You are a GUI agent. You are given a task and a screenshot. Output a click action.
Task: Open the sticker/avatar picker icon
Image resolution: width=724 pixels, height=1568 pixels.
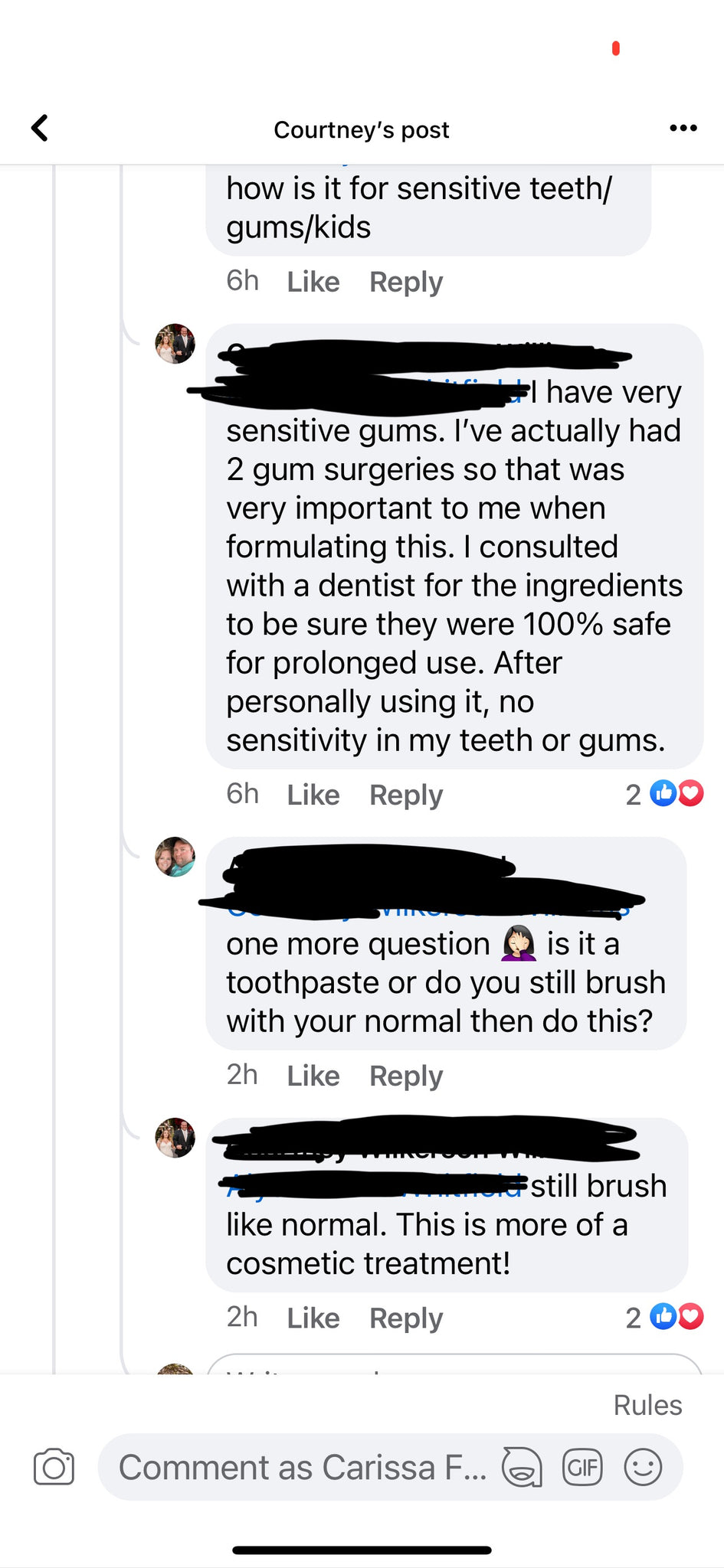click(x=521, y=1467)
